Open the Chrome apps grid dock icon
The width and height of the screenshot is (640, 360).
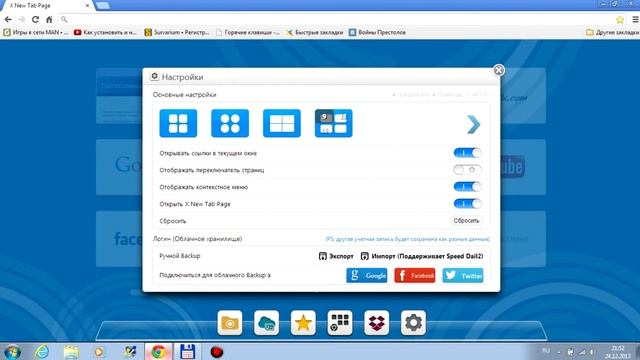tap(340, 323)
